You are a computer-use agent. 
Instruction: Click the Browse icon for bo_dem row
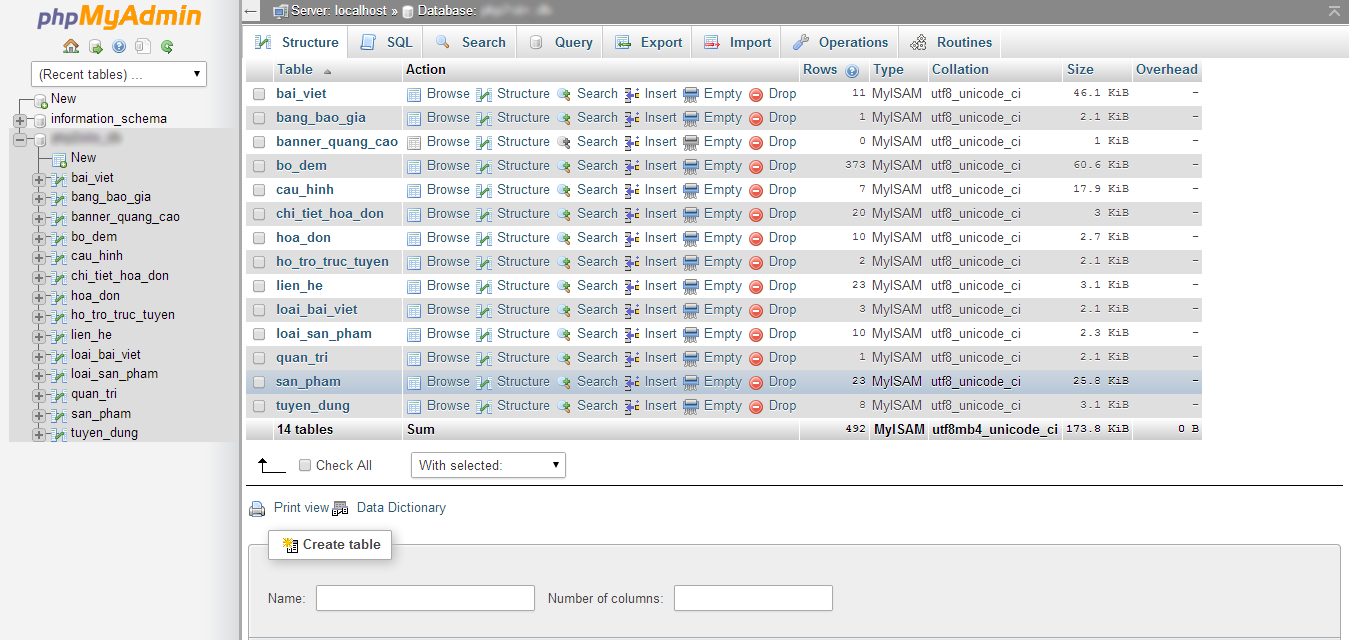pyautogui.click(x=414, y=166)
